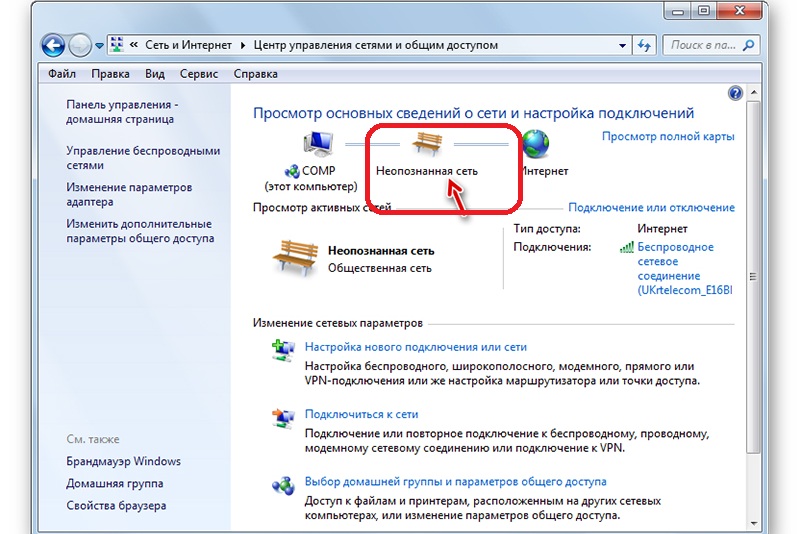Click the COMP computer icon in network map
This screenshot has width=800, height=534.
pos(318,143)
